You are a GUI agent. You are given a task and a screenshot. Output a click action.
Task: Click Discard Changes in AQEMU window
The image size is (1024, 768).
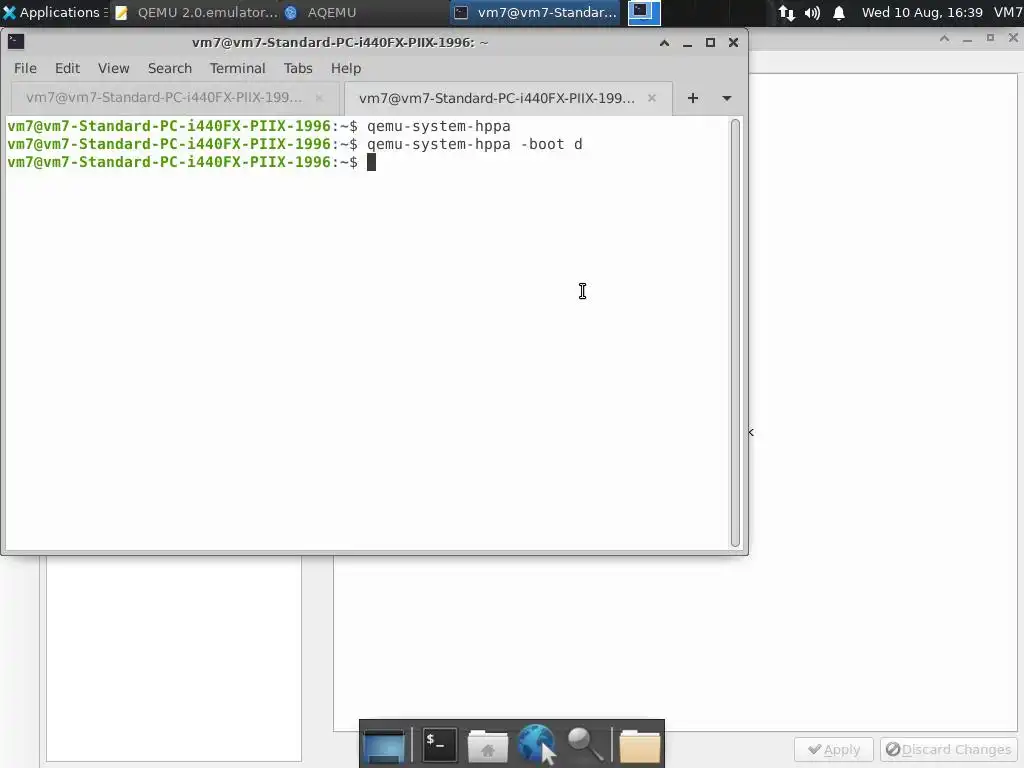[948, 750]
